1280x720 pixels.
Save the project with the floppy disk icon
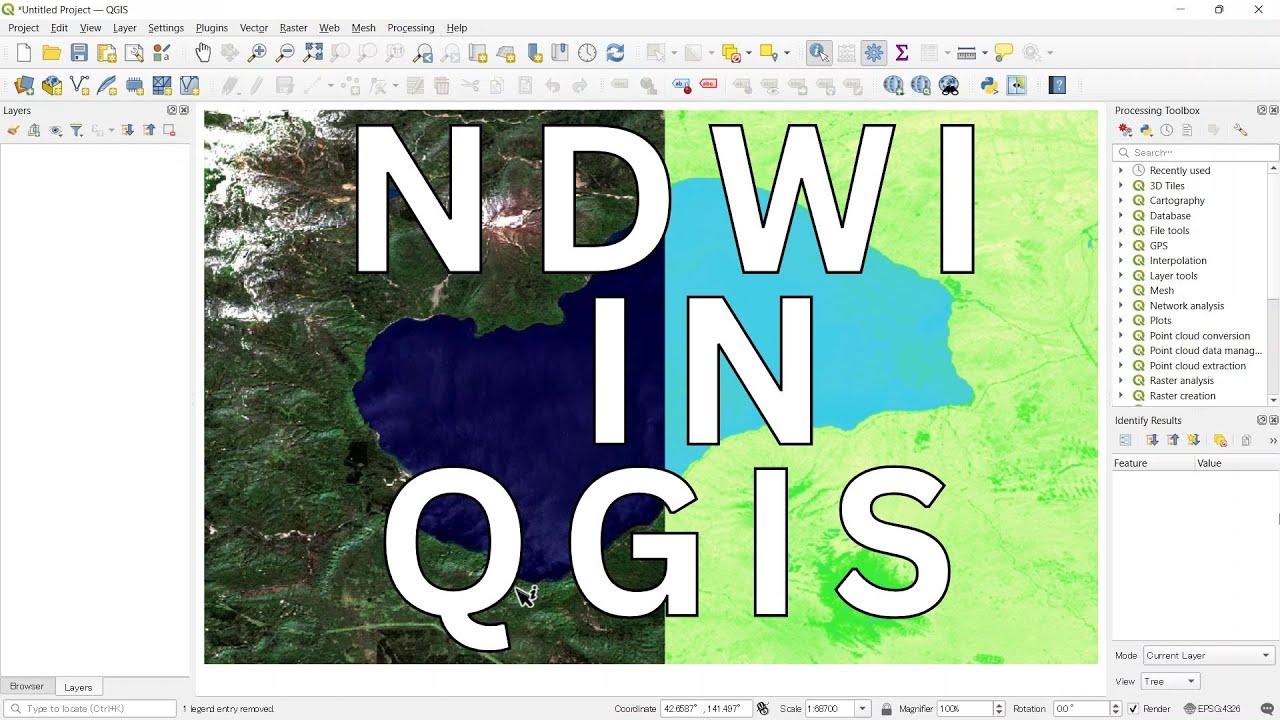tap(79, 53)
